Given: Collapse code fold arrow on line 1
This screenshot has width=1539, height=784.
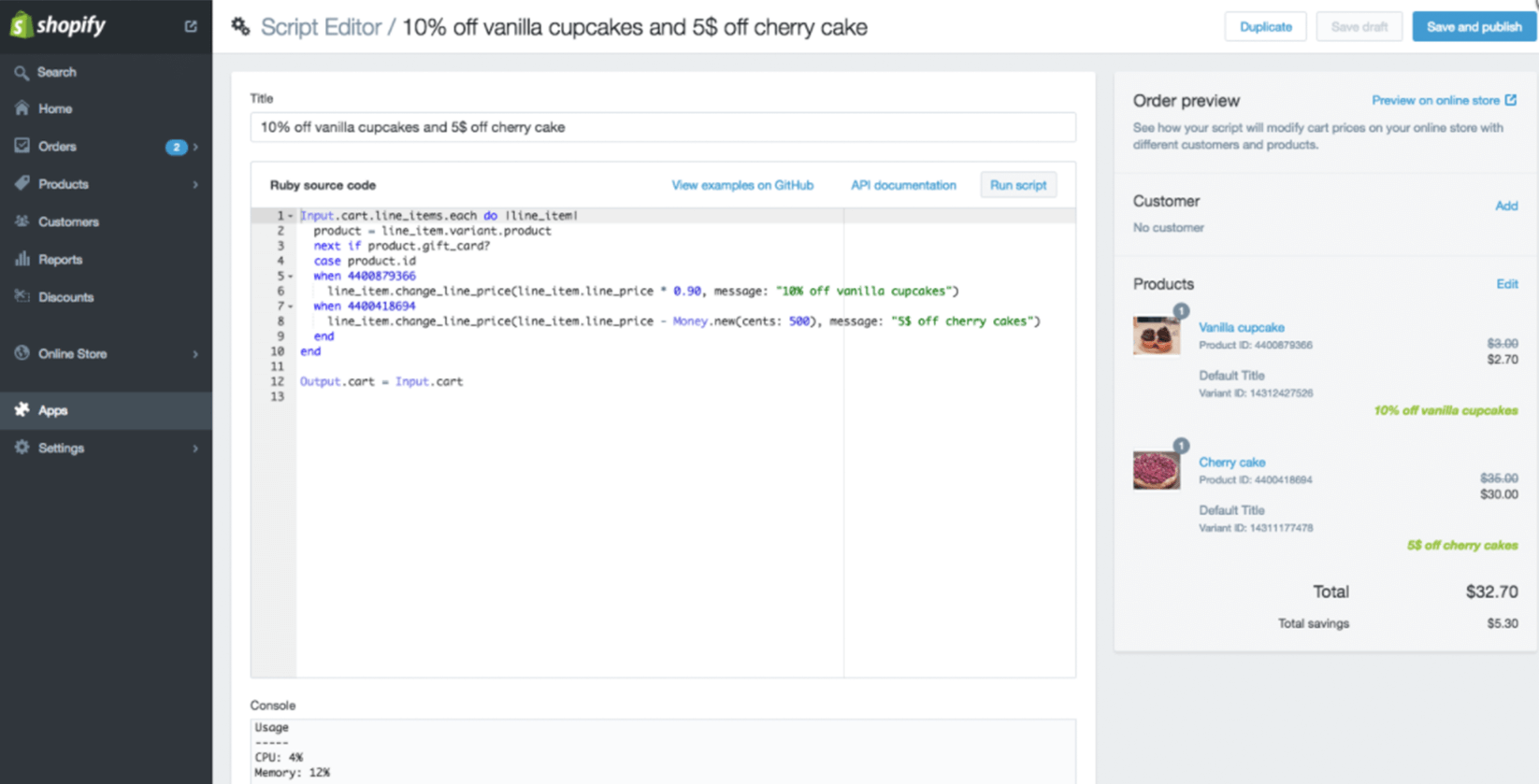Looking at the screenshot, I should pos(290,216).
